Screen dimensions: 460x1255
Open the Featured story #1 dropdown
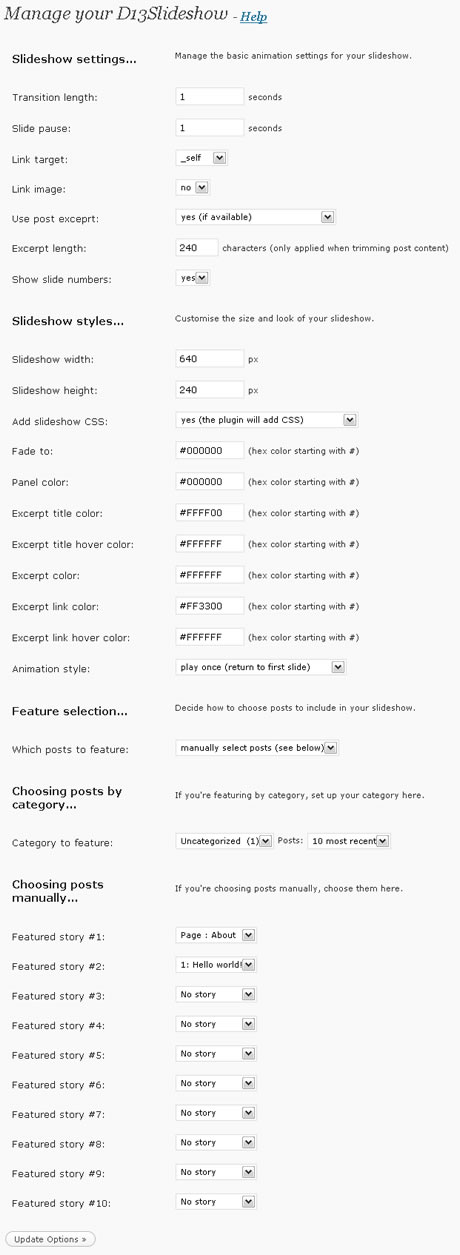pyautogui.click(x=216, y=935)
